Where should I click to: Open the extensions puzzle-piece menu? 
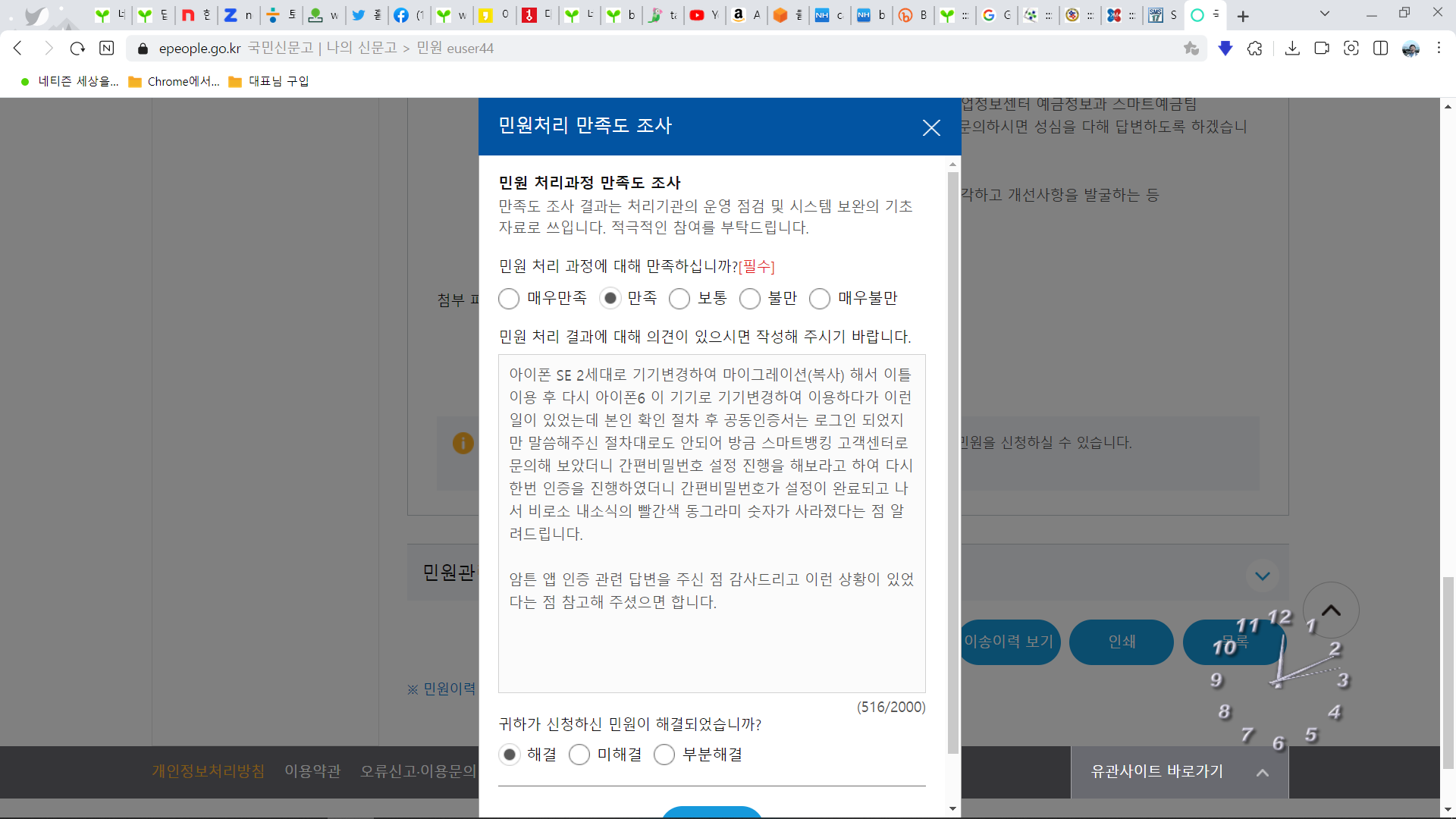[x=1255, y=49]
